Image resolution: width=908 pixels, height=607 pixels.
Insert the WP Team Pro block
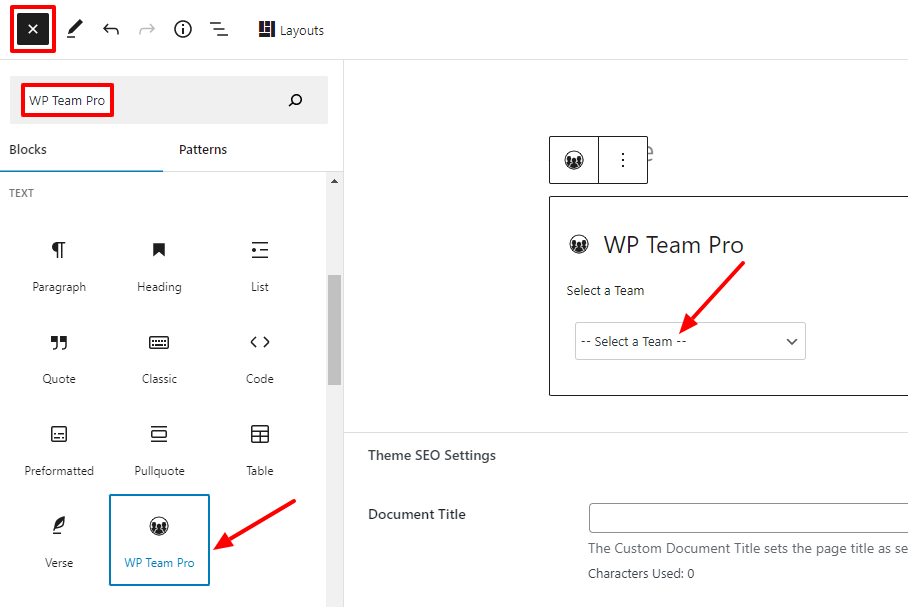click(x=159, y=540)
